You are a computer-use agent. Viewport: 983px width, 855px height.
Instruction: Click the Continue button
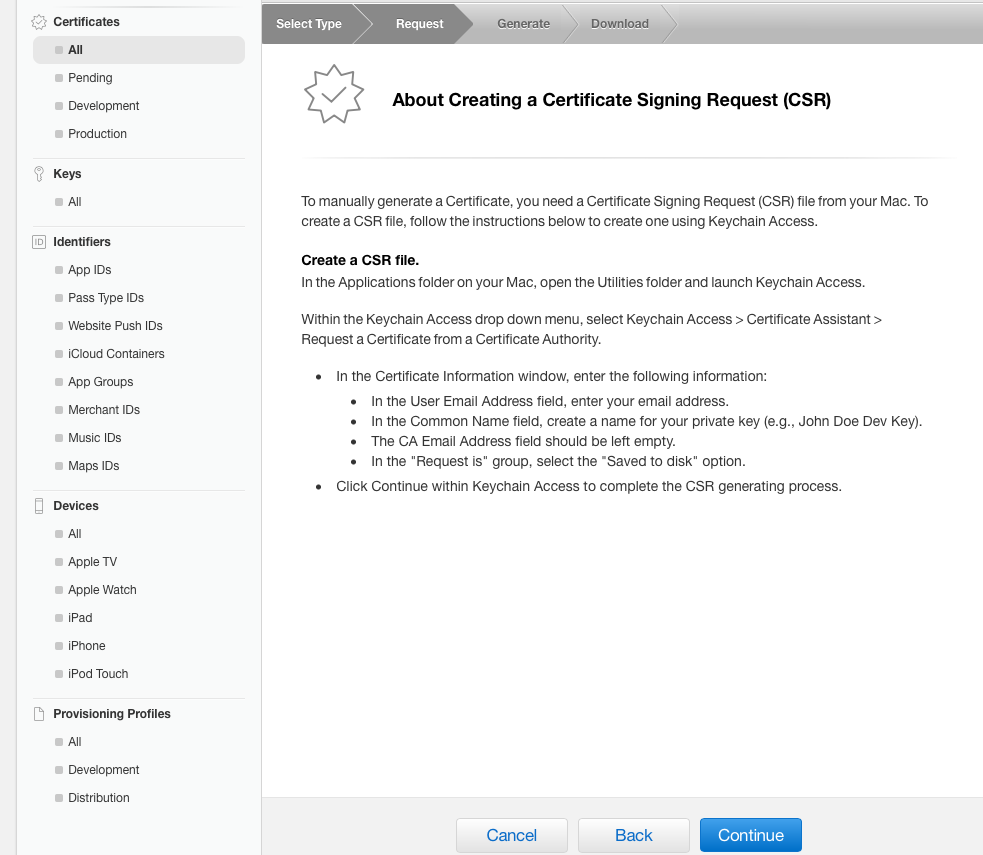(x=750, y=835)
